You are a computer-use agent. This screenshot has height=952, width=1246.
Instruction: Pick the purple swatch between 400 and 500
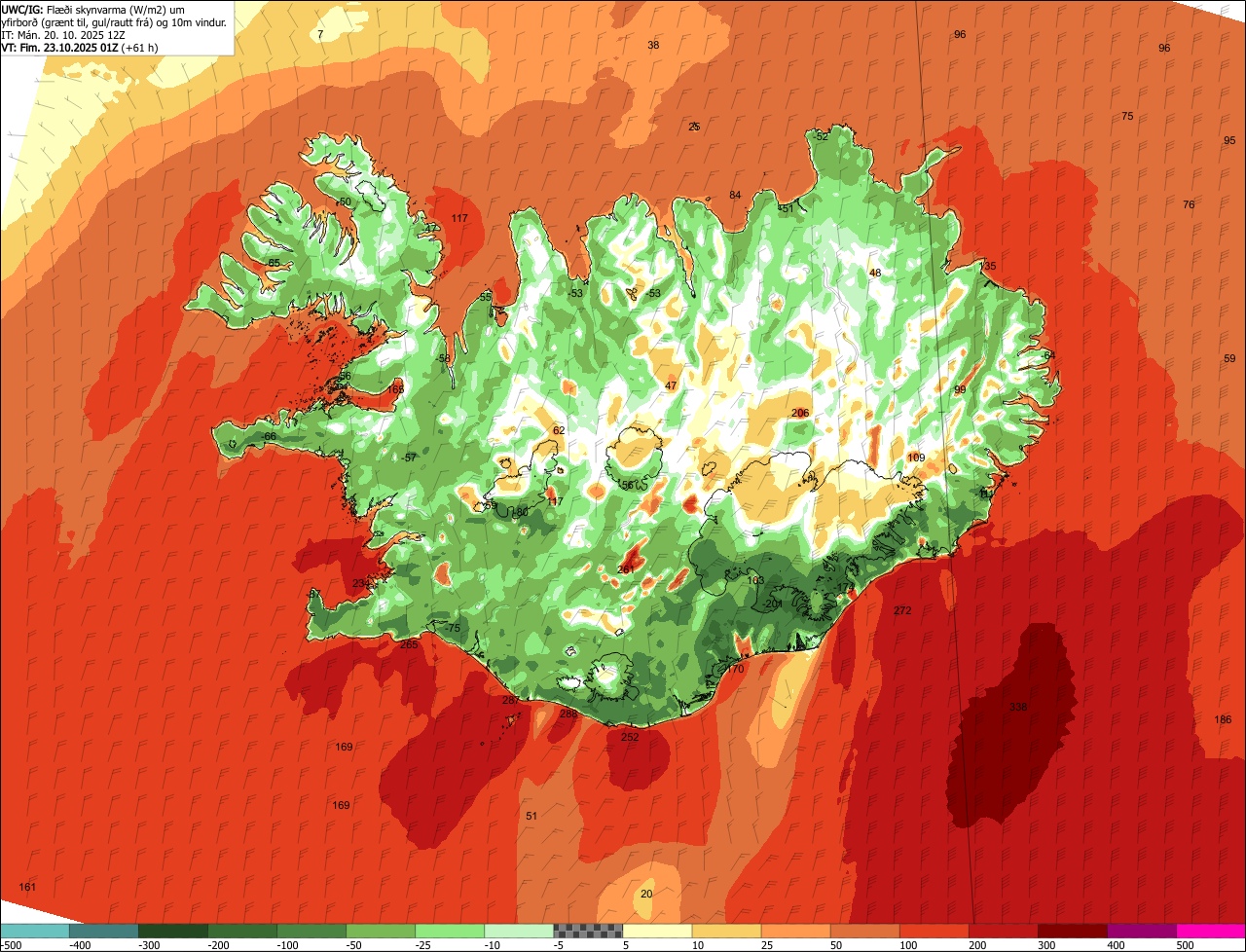(x=1142, y=931)
